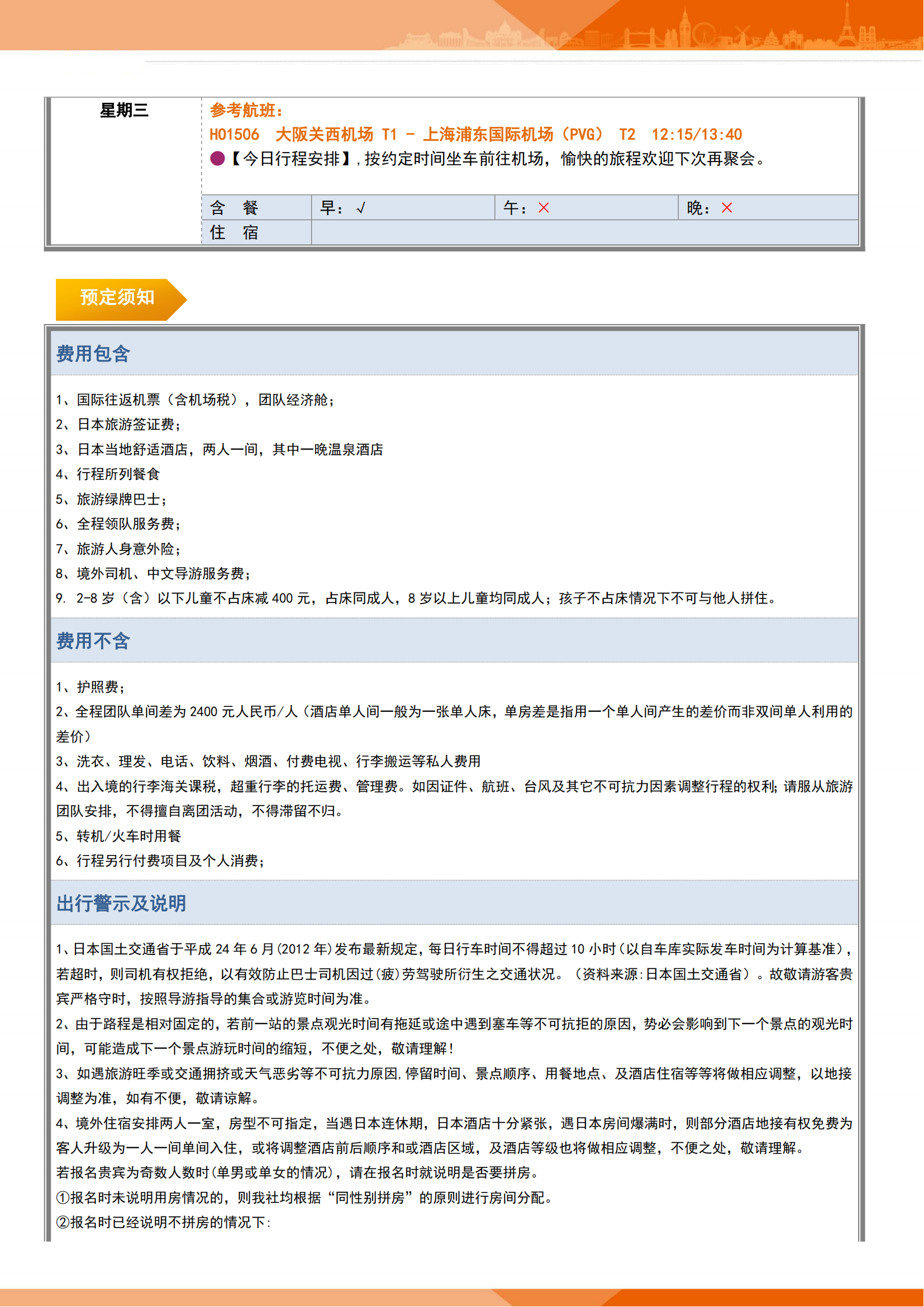This screenshot has height=1307, width=924.
Task: Click the breakfast check mark after 早
Action: click(361, 208)
